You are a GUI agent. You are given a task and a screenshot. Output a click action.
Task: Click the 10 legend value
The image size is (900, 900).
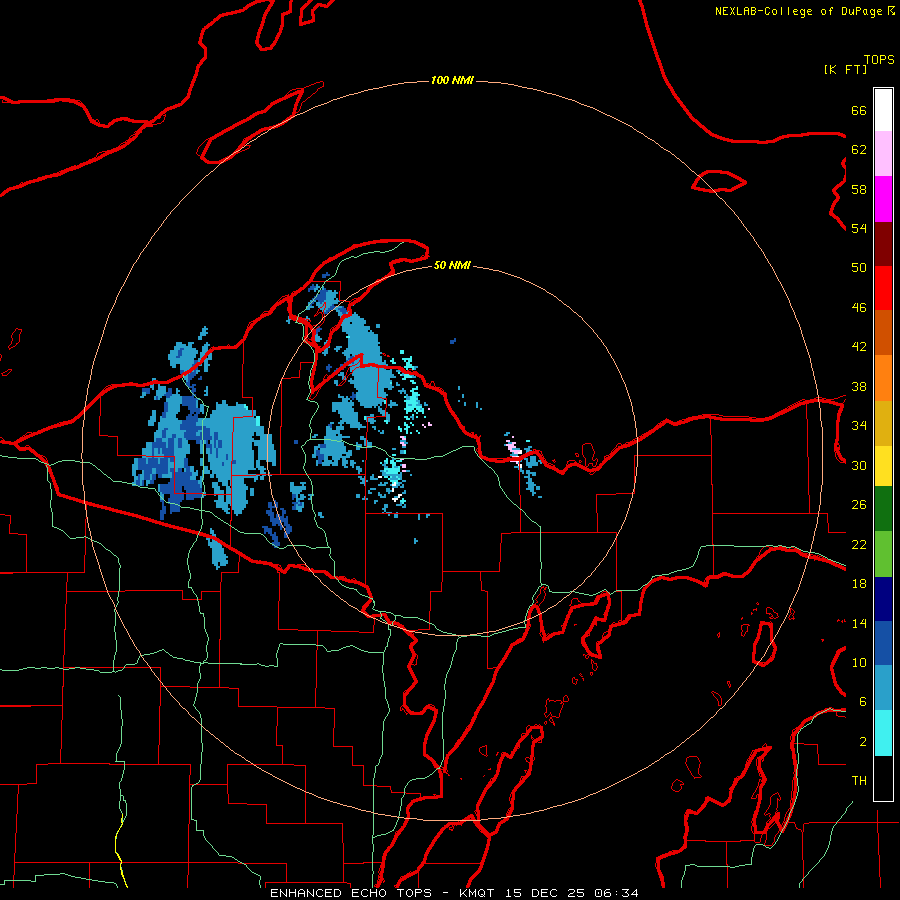coord(859,663)
